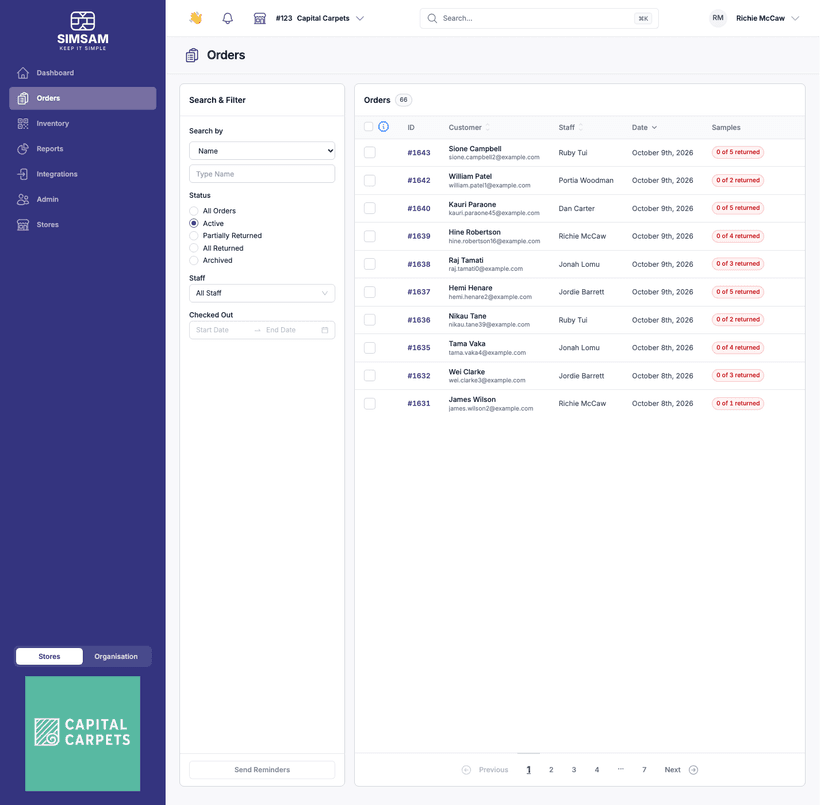The image size is (828, 805).
Task: Click the Capital Carpets logo thumbnail
Action: click(x=82, y=733)
